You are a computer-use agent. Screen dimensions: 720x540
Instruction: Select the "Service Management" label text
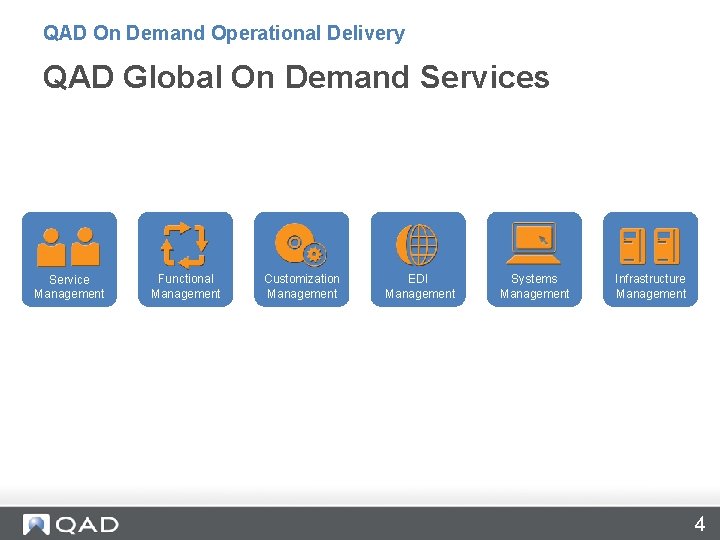click(69, 287)
